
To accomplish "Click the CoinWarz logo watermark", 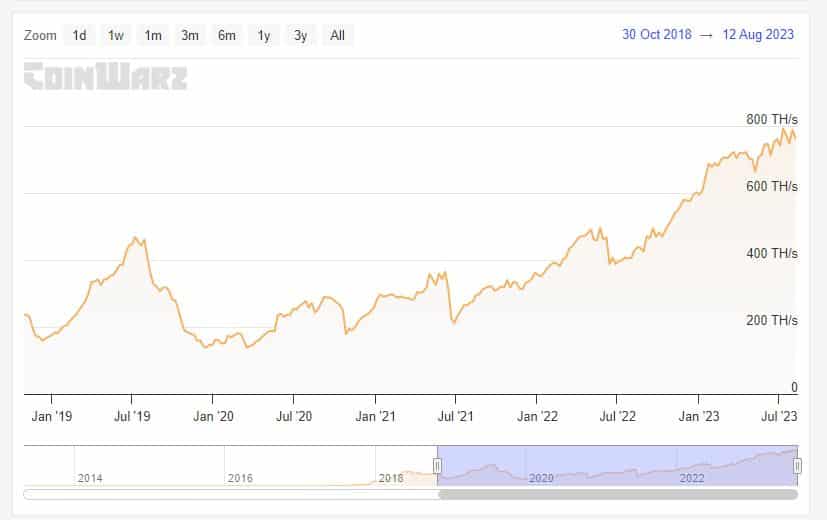I will tap(105, 76).
